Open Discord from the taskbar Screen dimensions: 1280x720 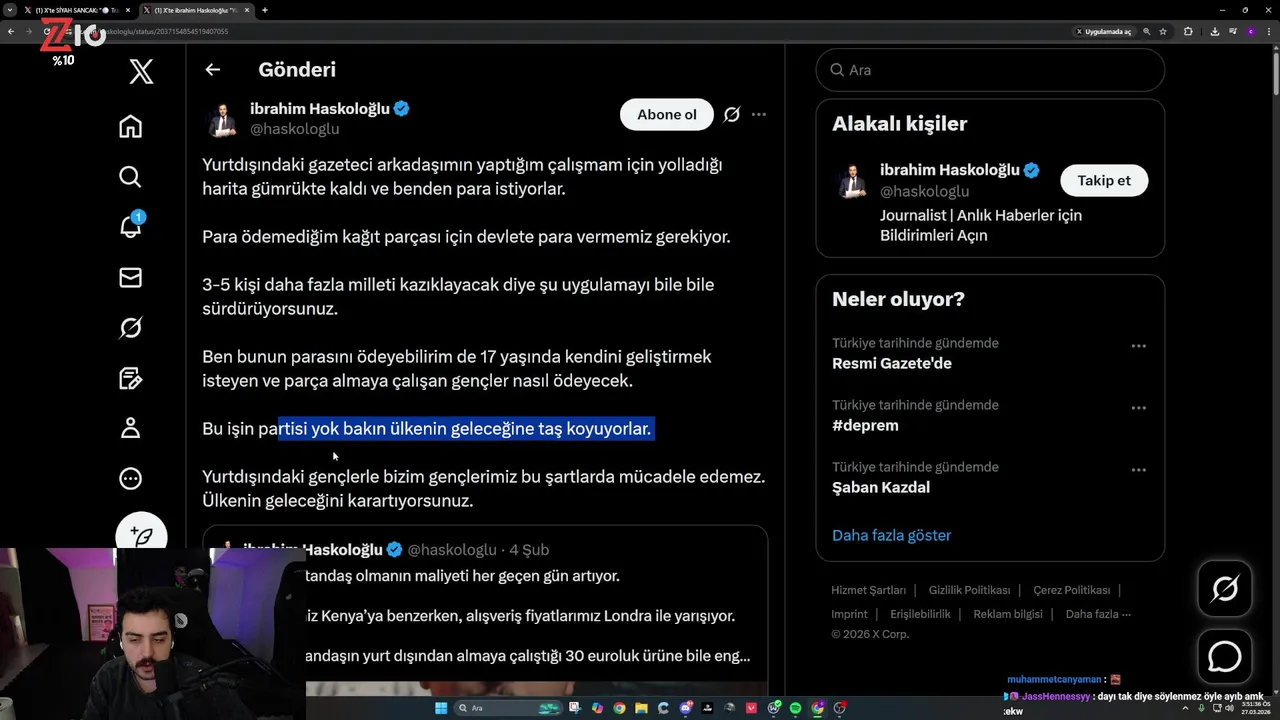pos(685,708)
